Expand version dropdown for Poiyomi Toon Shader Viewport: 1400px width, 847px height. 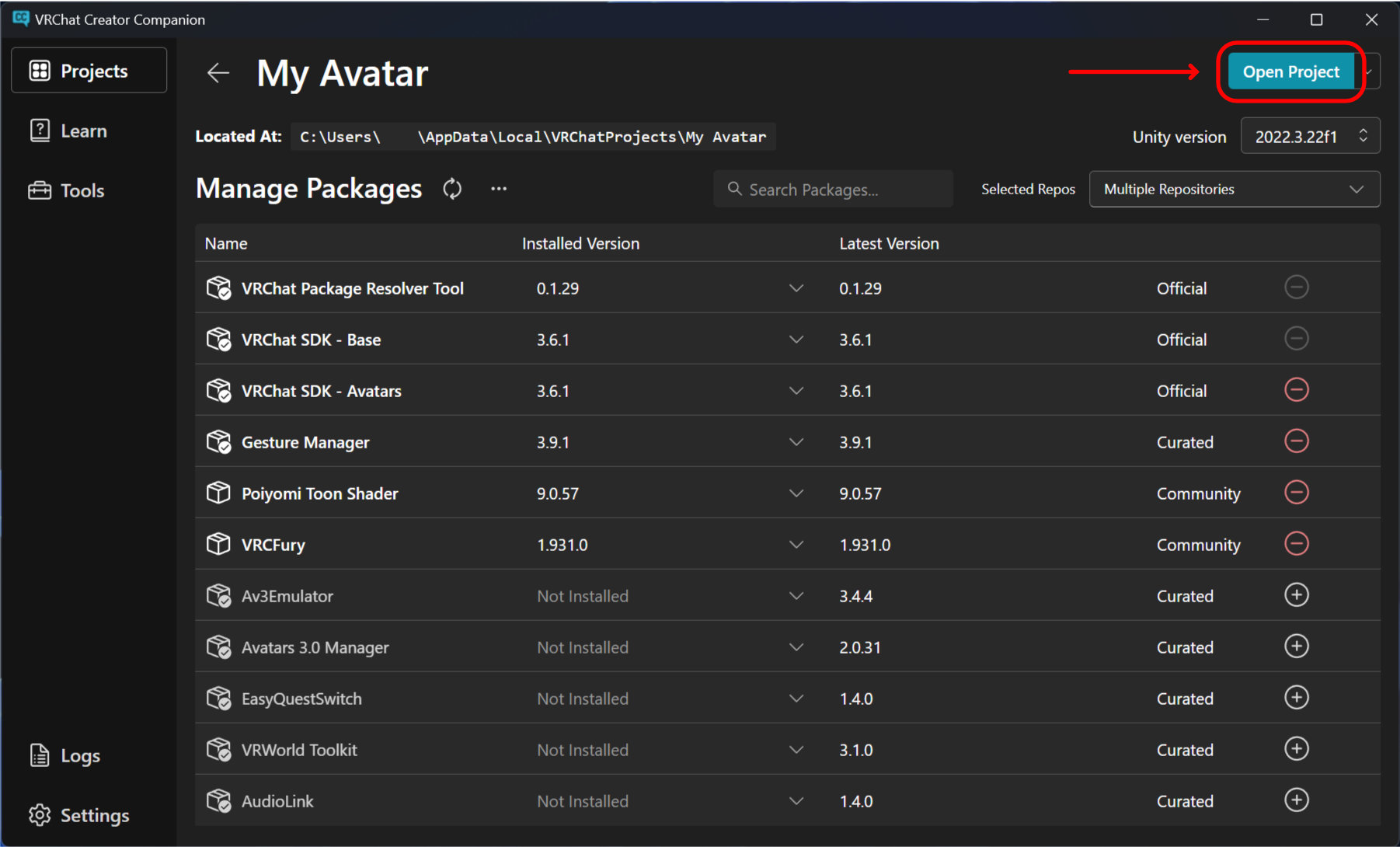(x=796, y=493)
